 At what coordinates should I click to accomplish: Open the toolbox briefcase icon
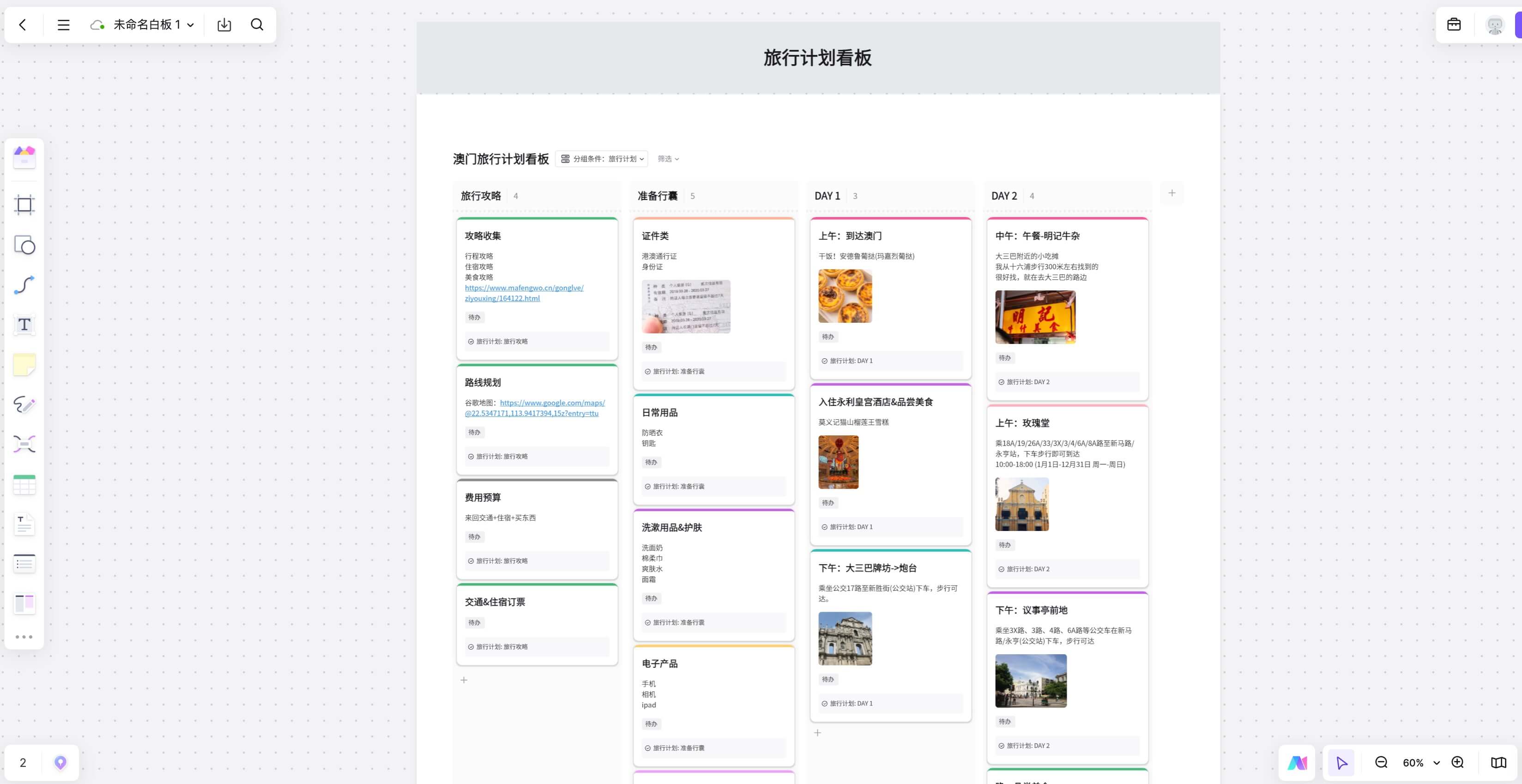tap(1454, 25)
